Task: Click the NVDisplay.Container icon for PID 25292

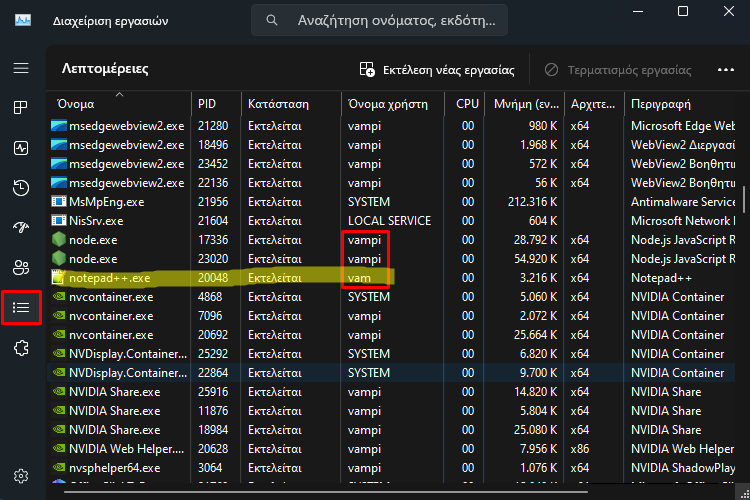Action: (x=59, y=353)
